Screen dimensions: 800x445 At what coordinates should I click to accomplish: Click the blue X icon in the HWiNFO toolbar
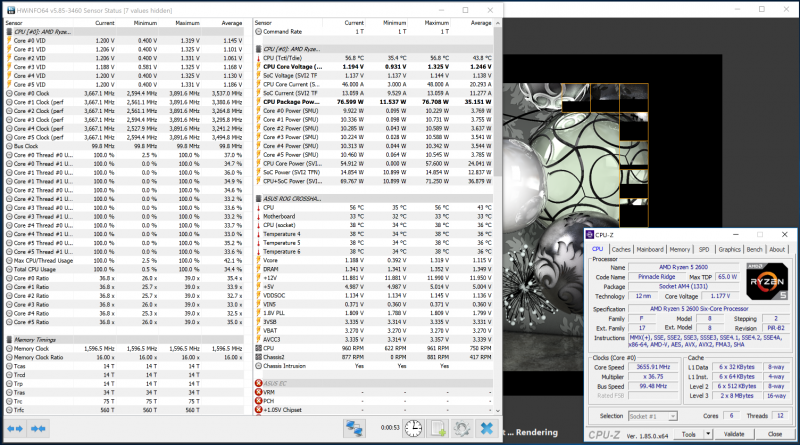click(487, 428)
